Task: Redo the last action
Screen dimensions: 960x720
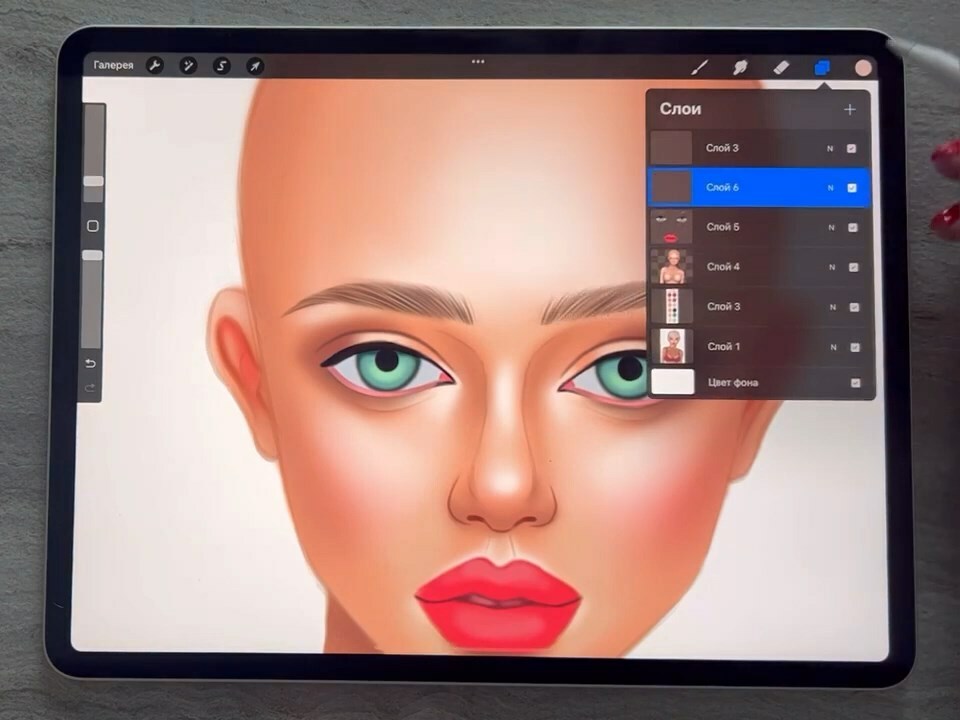Action: click(x=90, y=388)
